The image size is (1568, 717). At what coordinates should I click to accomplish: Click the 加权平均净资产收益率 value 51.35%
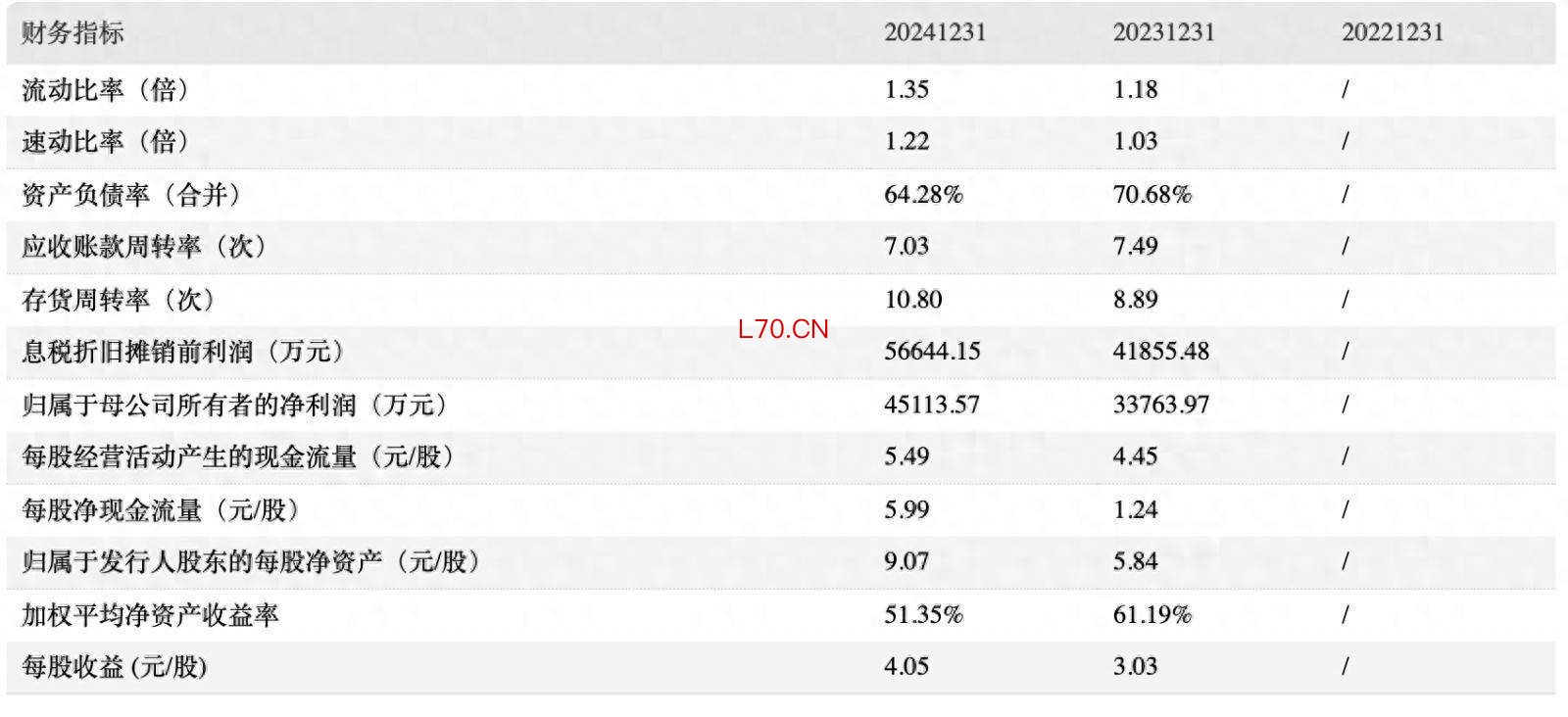923,615
